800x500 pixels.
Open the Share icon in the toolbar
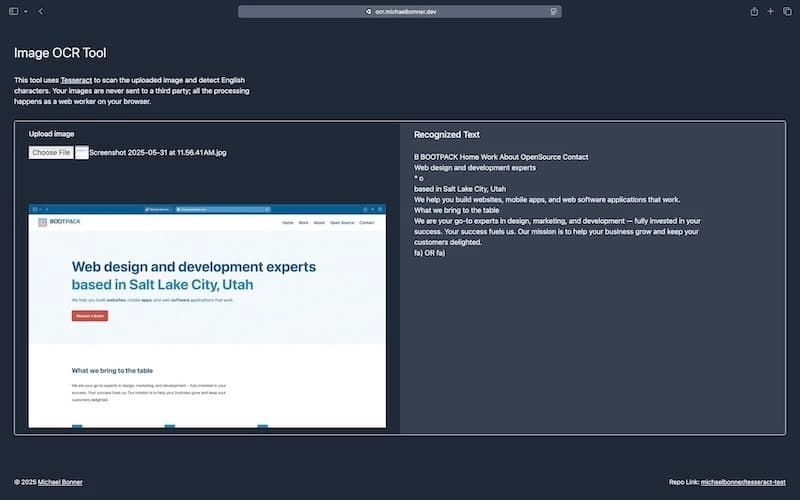pos(753,11)
